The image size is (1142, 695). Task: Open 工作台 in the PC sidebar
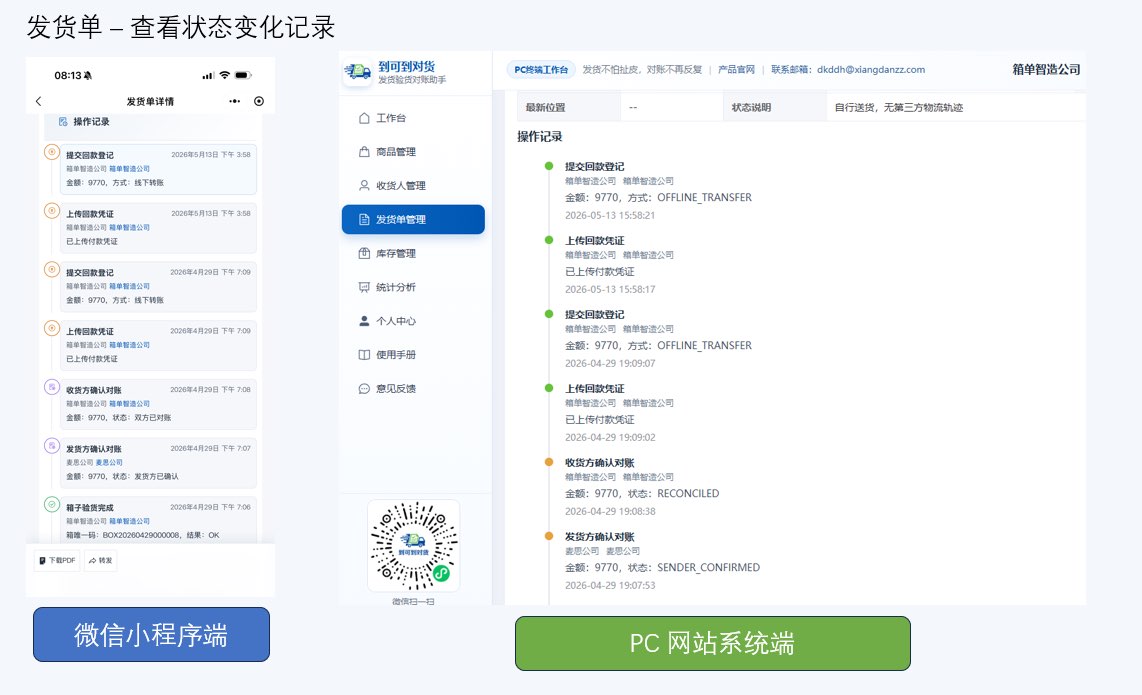[413, 118]
